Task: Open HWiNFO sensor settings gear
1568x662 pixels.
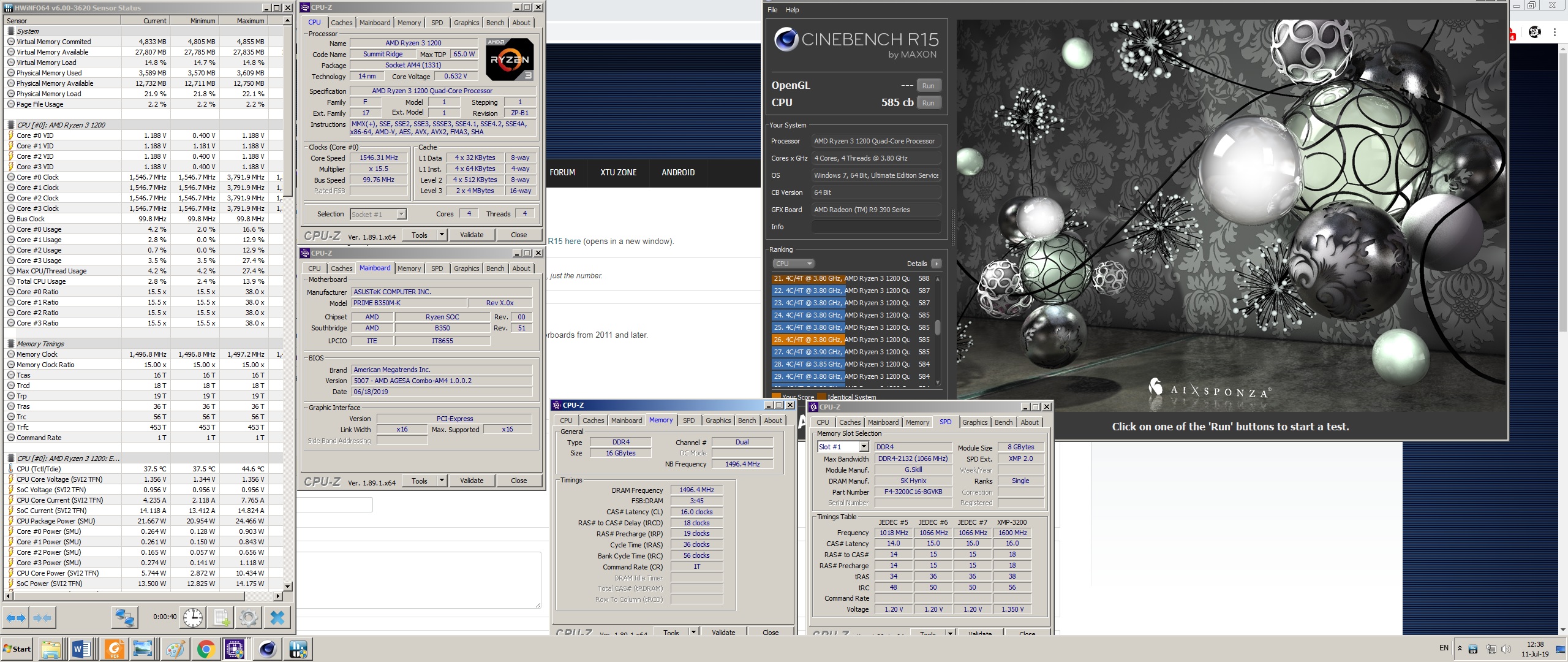Action: 249,618
